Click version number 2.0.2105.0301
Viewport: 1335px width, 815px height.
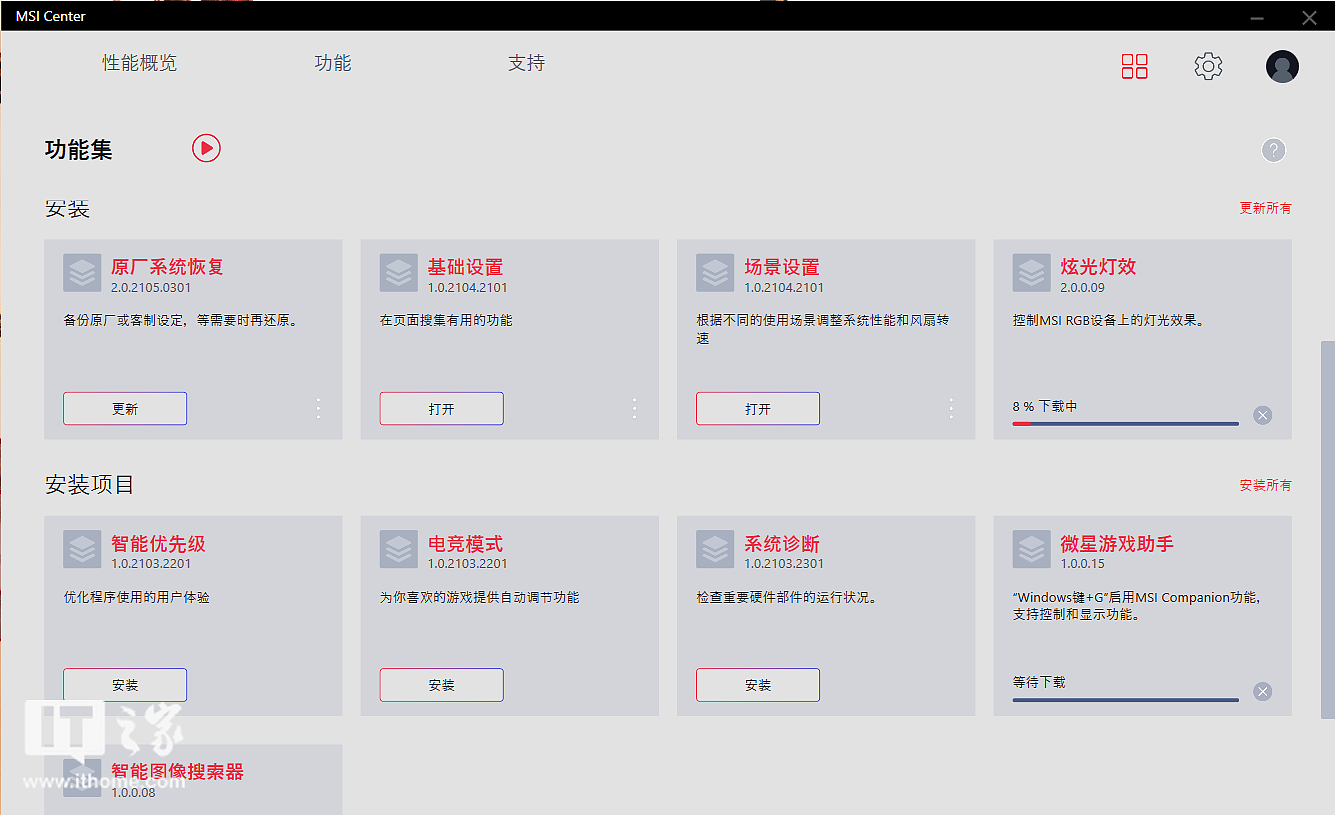(x=151, y=288)
